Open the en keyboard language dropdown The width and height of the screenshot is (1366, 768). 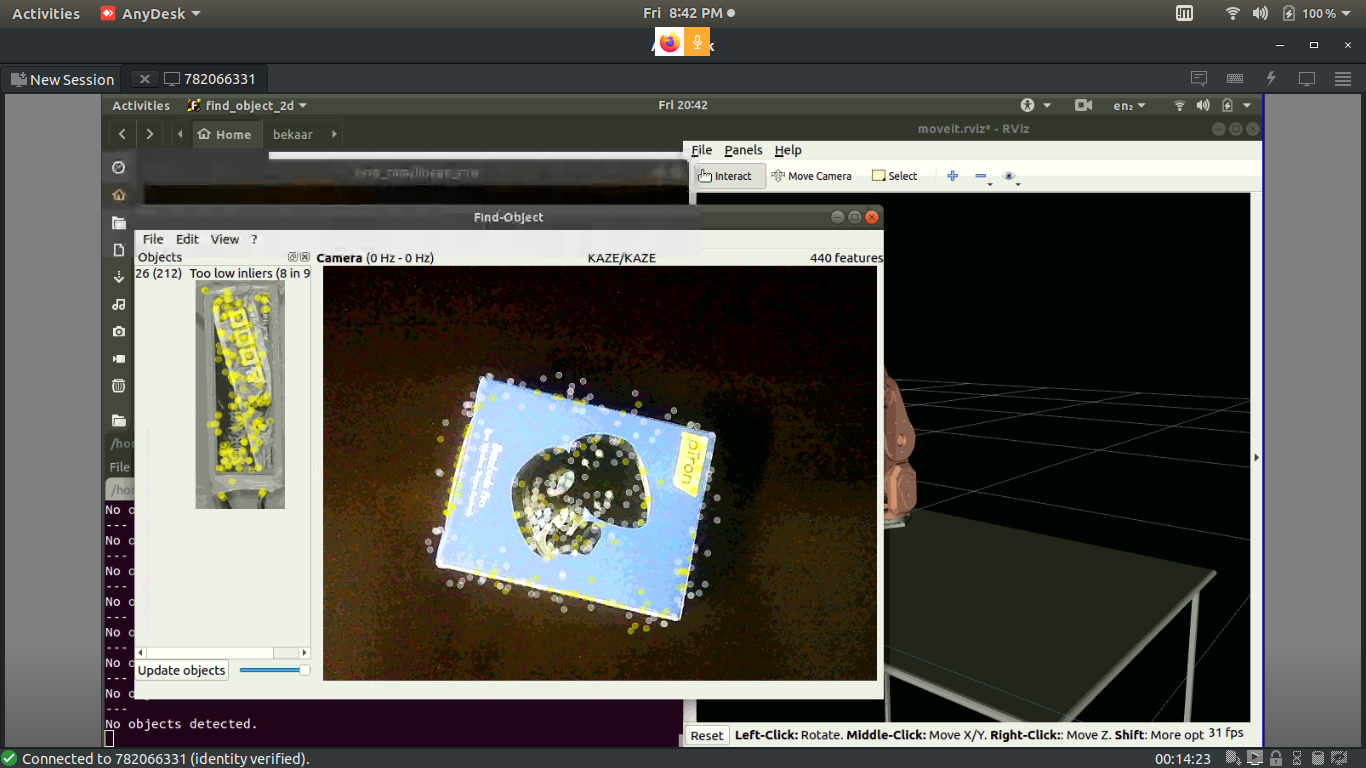1128,105
